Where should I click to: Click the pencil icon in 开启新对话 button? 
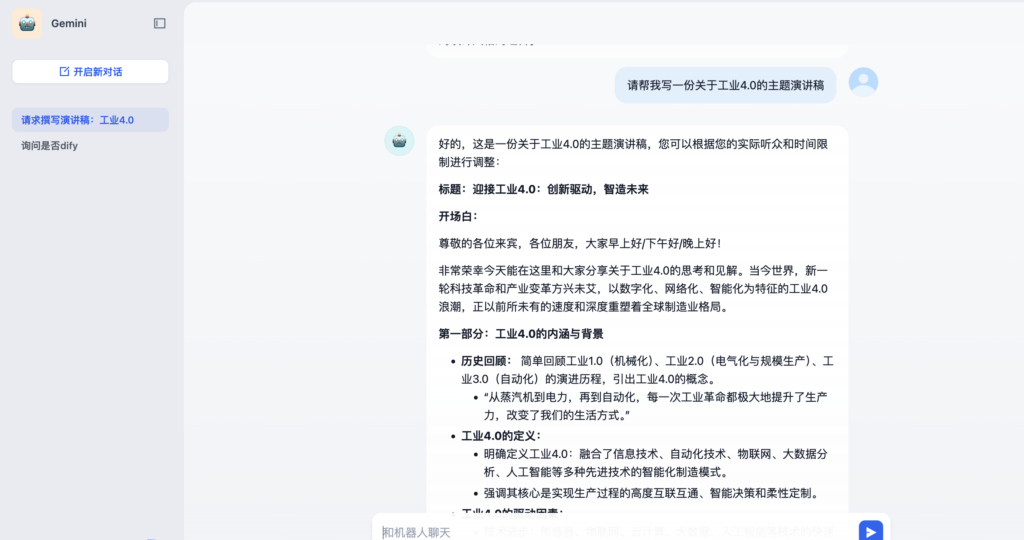click(x=65, y=72)
